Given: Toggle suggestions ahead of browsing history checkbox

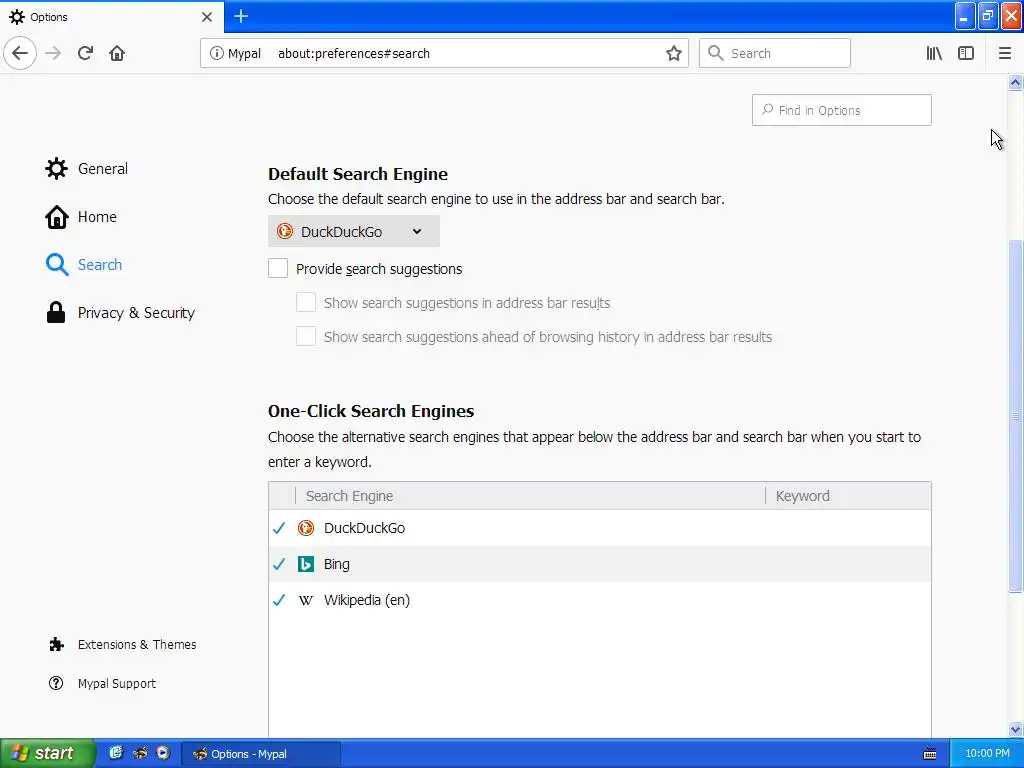Looking at the screenshot, I should click(306, 336).
